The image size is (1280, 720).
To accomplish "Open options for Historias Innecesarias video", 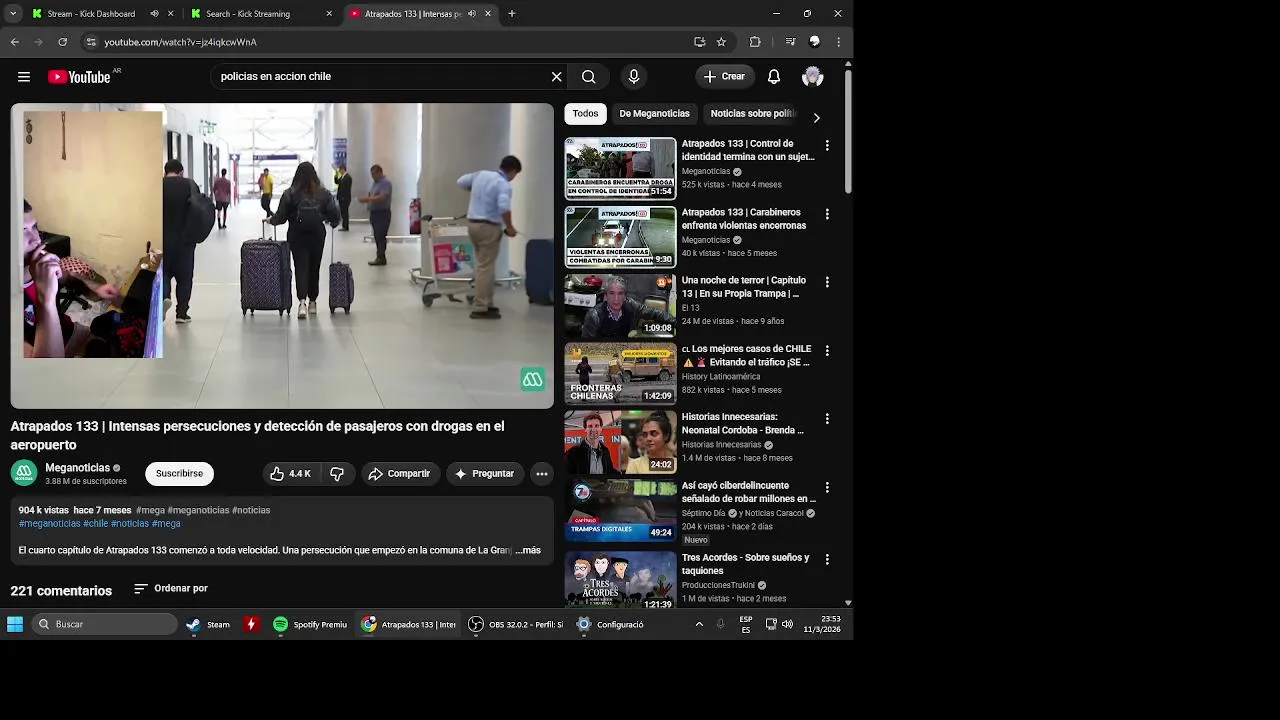I will pos(827,419).
